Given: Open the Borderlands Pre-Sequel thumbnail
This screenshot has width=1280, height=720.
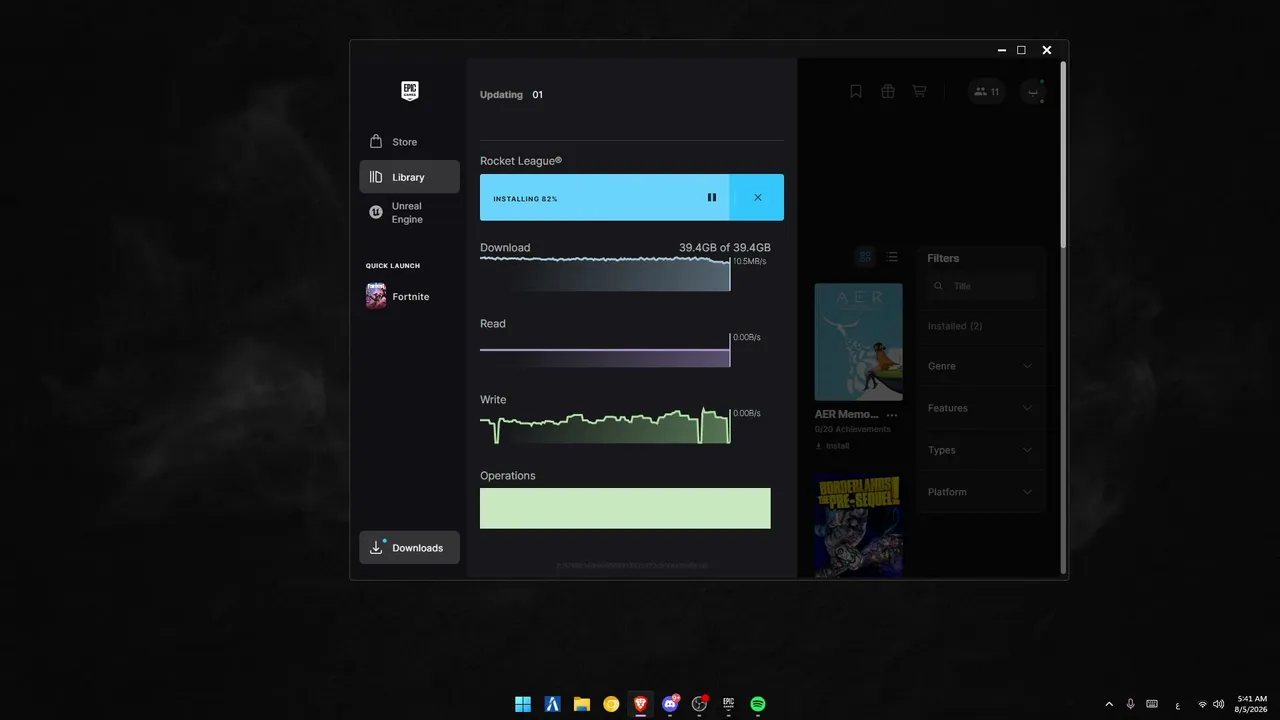Looking at the screenshot, I should coord(858,524).
